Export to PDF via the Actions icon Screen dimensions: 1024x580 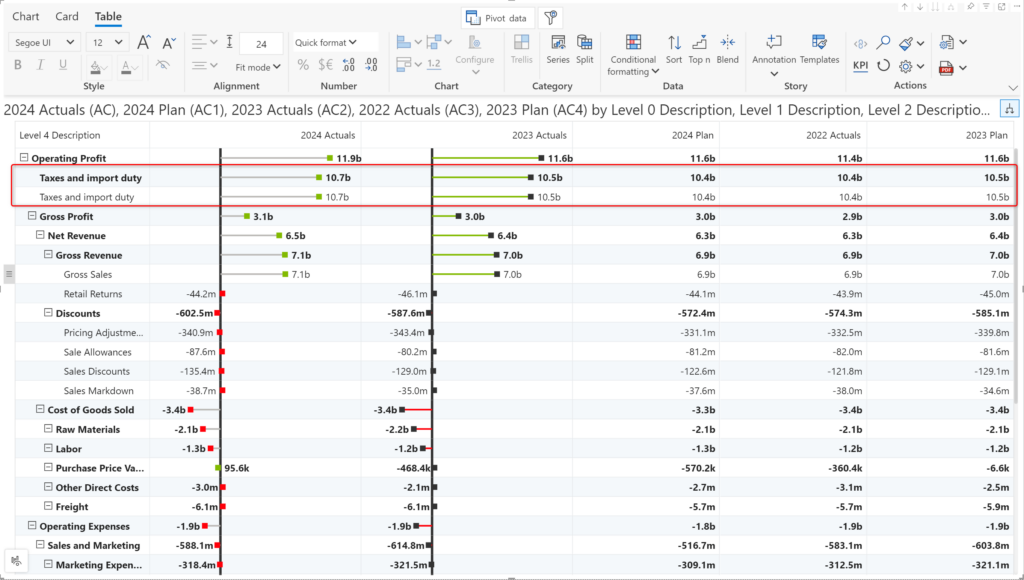click(x=946, y=68)
